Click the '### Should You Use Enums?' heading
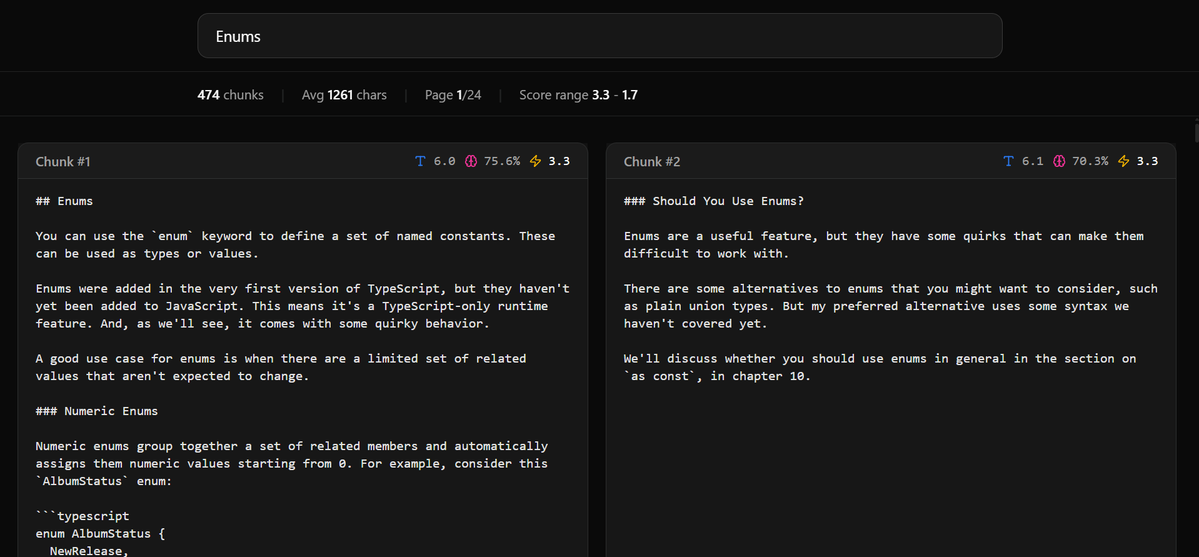 point(713,201)
